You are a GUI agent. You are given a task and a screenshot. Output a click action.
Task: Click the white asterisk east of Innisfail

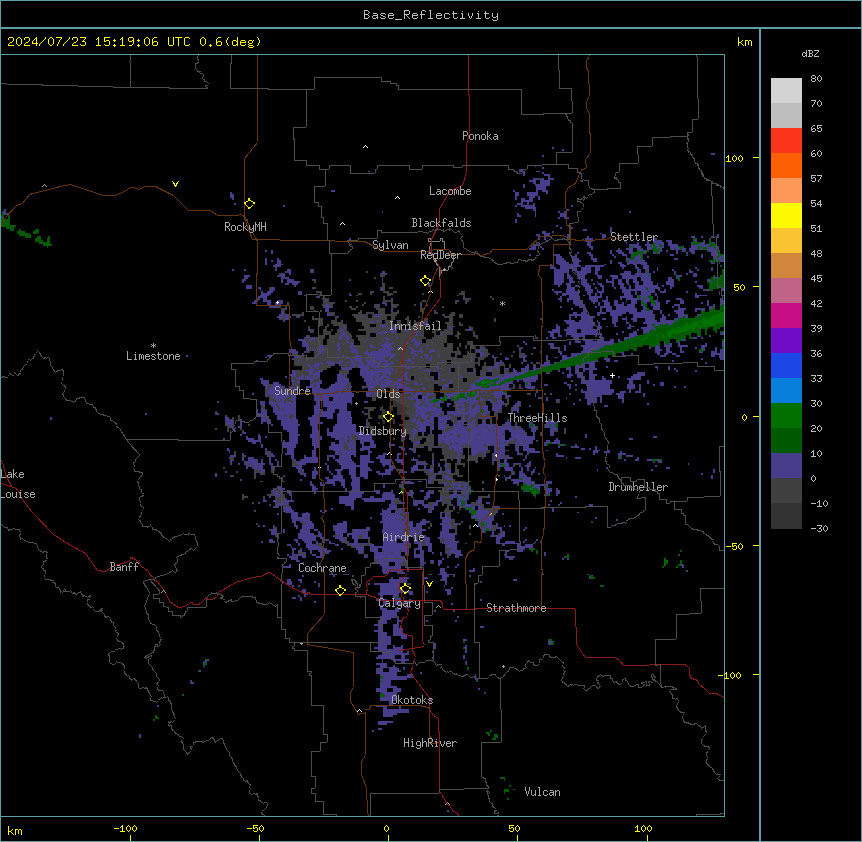pyautogui.click(x=502, y=303)
